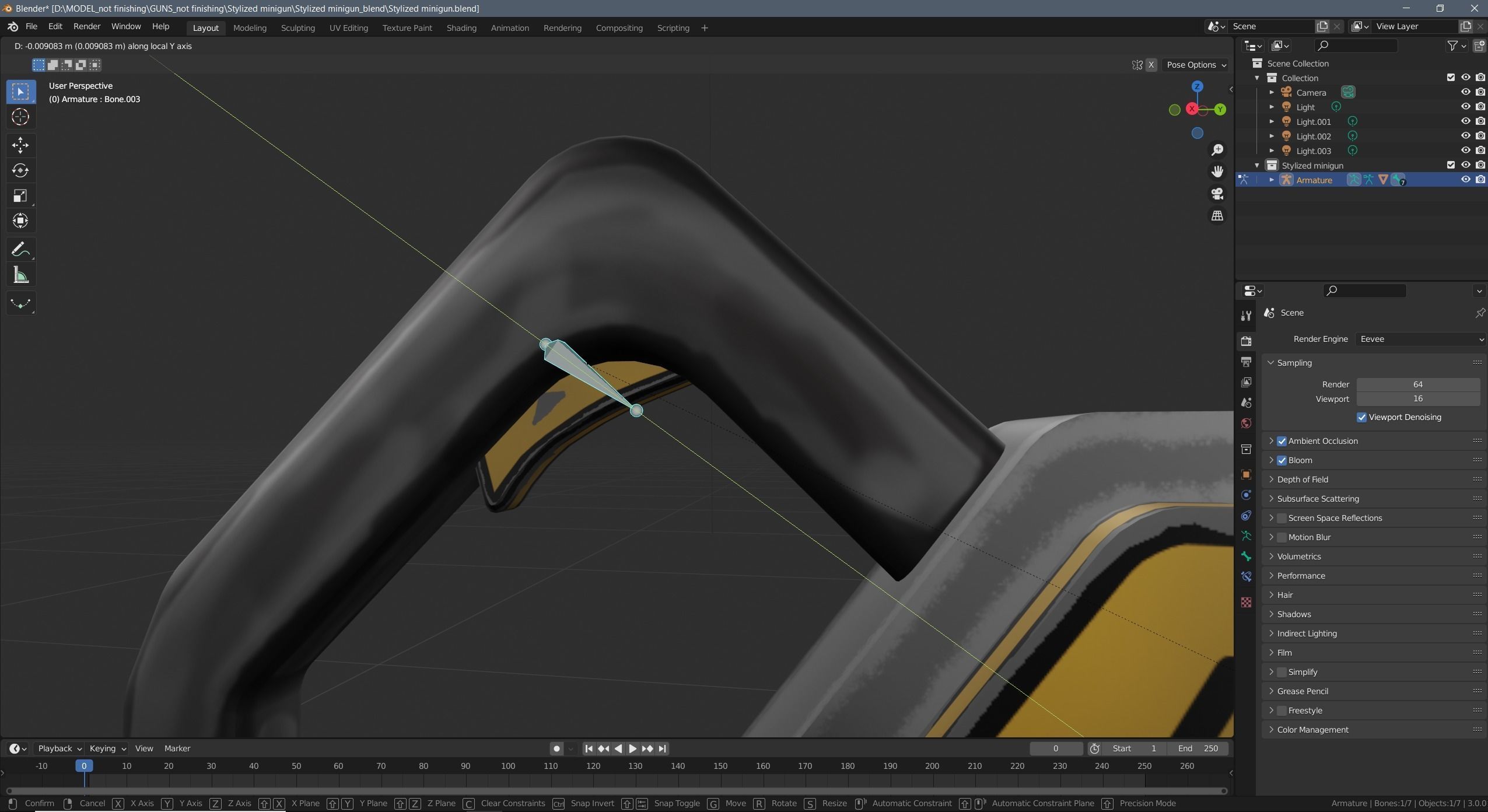Open the World properties tab

[1247, 423]
